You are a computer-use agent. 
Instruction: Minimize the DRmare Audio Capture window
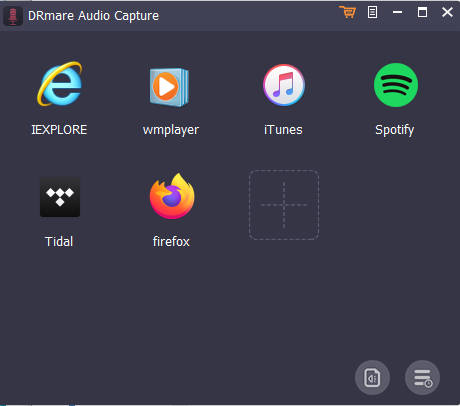pos(397,12)
